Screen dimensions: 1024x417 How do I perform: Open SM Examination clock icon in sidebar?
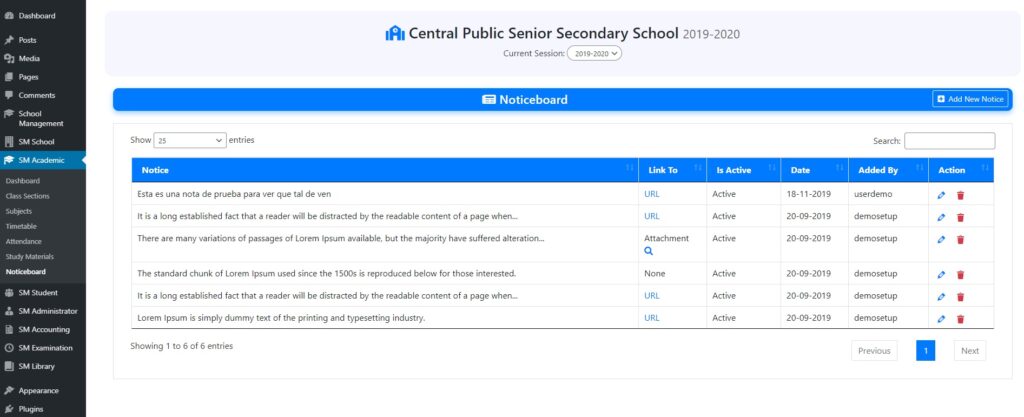coord(9,347)
